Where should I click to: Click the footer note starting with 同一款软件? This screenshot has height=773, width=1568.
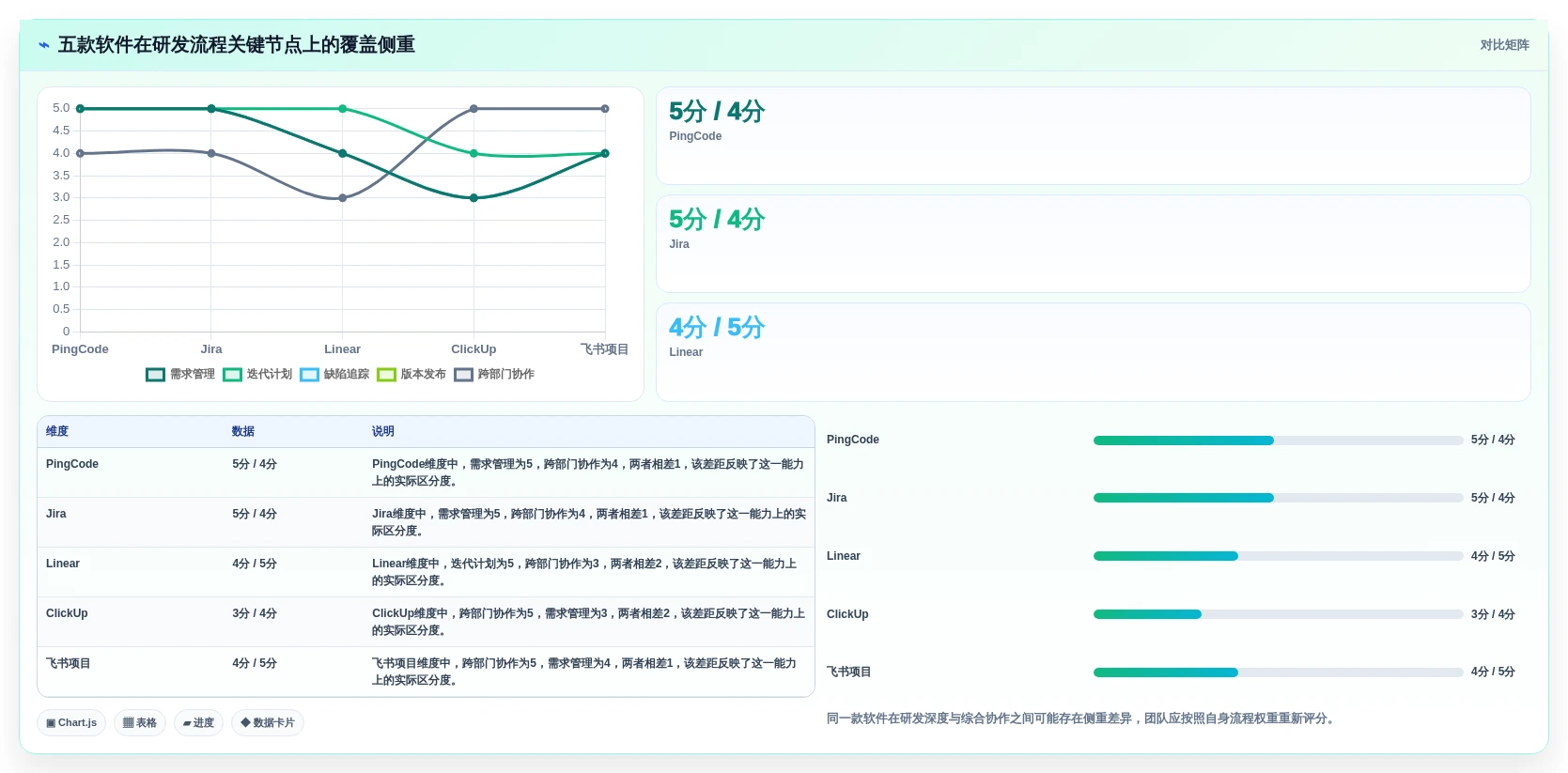point(1080,719)
